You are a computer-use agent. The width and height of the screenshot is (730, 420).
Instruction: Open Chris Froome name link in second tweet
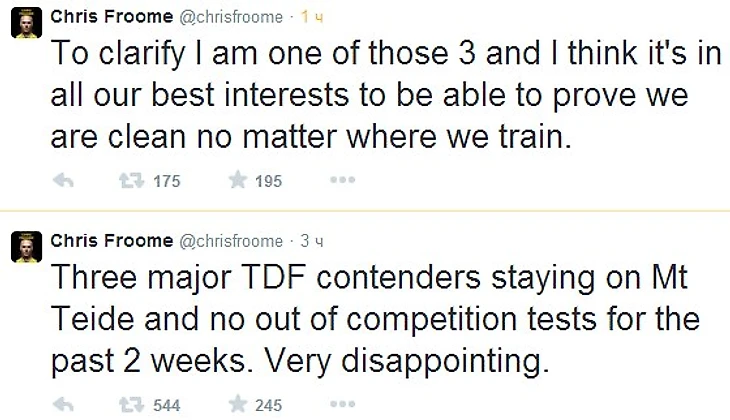pyautogui.click(x=111, y=241)
